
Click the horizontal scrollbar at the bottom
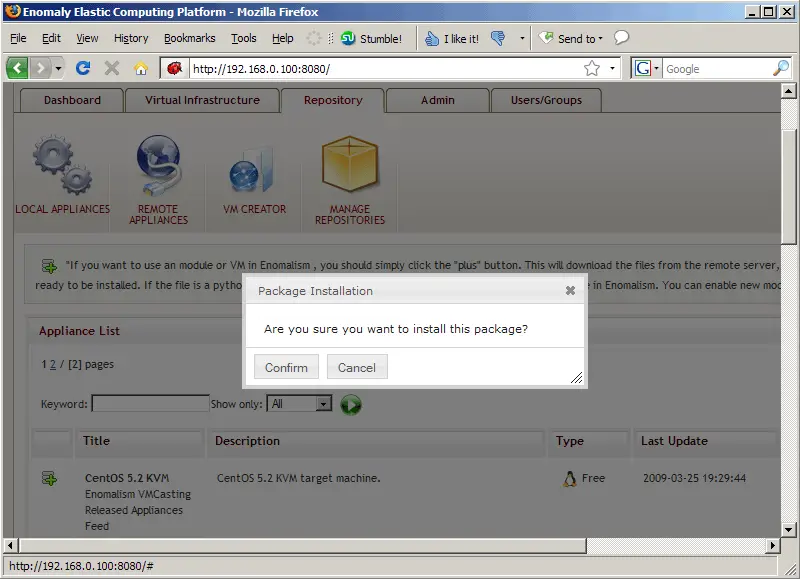390,545
